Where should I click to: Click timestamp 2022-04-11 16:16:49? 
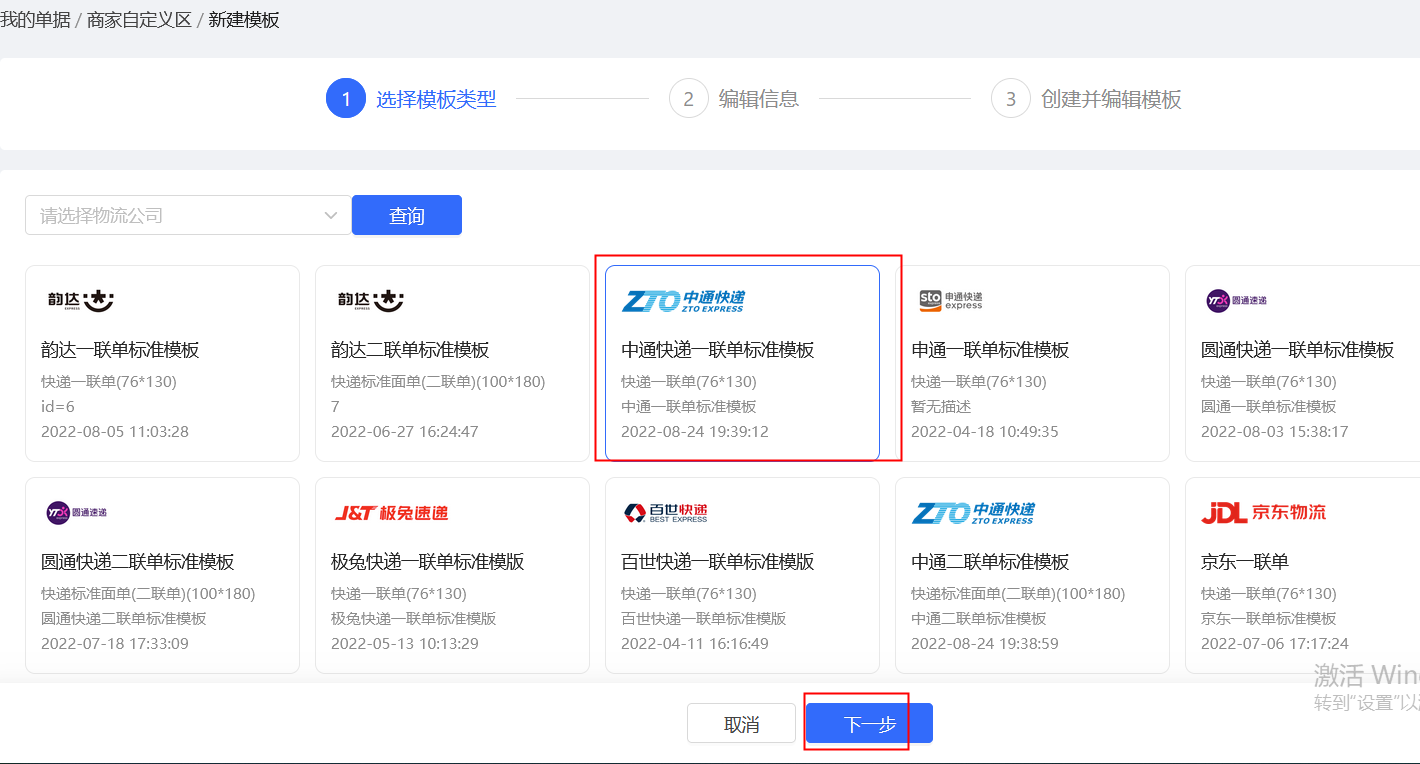695,644
